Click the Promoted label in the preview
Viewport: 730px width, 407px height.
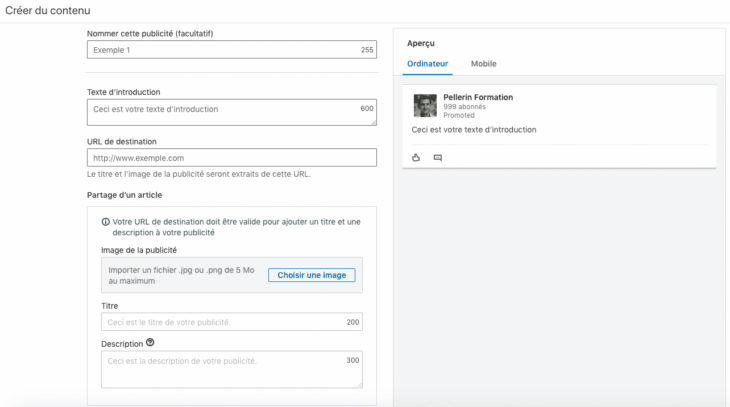(459, 115)
